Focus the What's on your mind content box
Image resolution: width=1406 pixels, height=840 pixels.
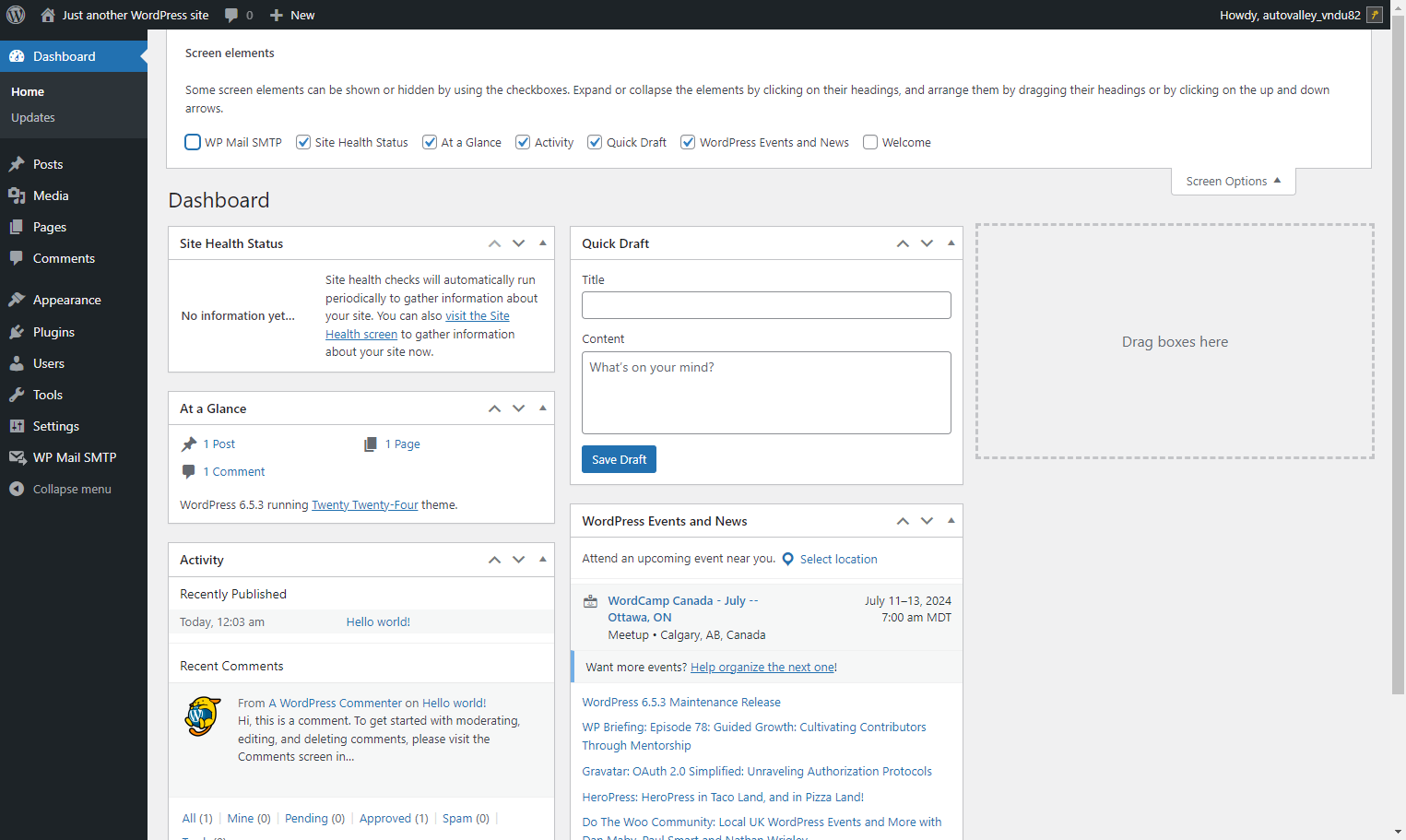click(766, 393)
